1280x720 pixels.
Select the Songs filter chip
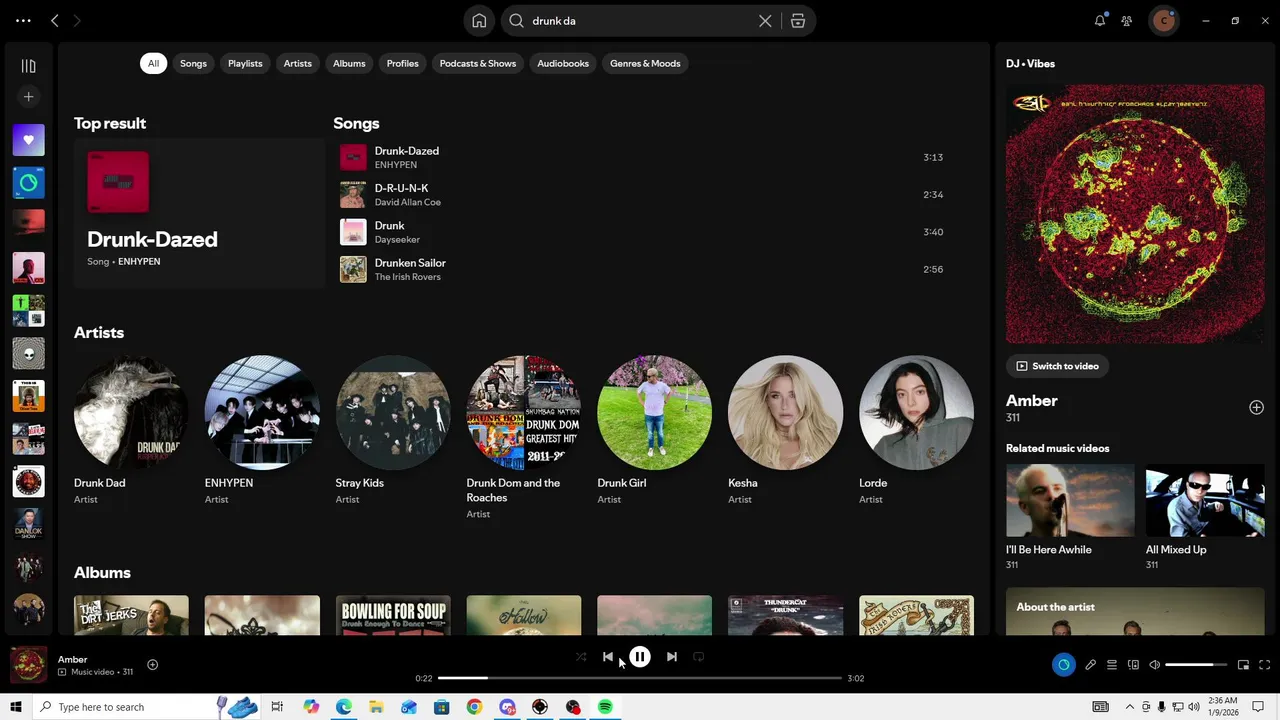point(193,63)
